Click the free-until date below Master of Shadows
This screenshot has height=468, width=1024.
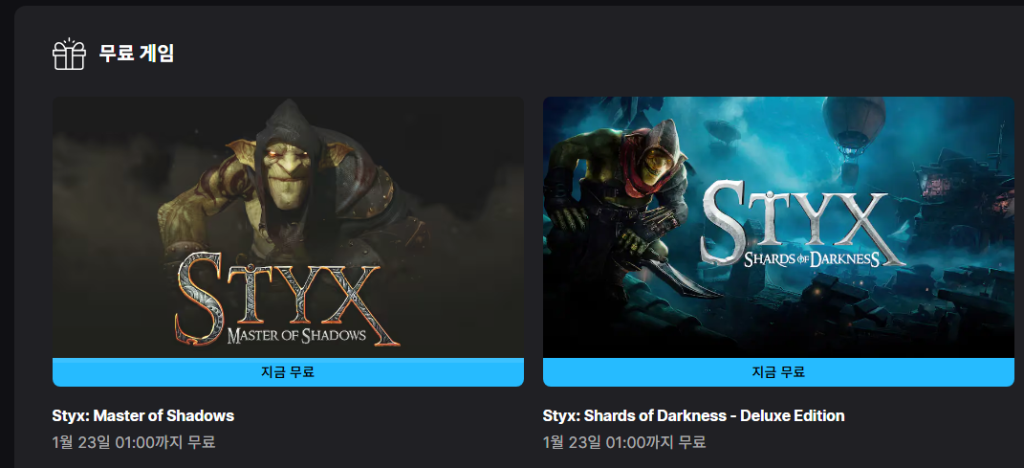tap(134, 442)
